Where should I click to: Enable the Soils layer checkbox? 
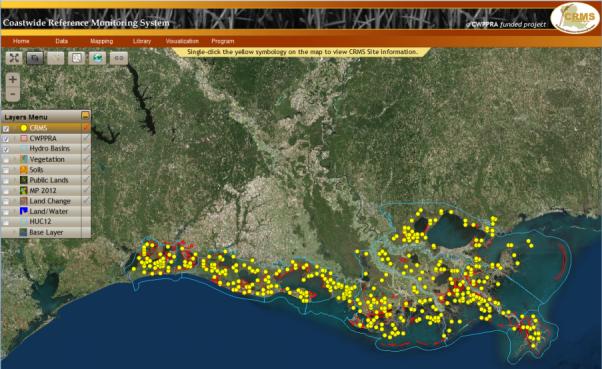pyautogui.click(x=6, y=170)
